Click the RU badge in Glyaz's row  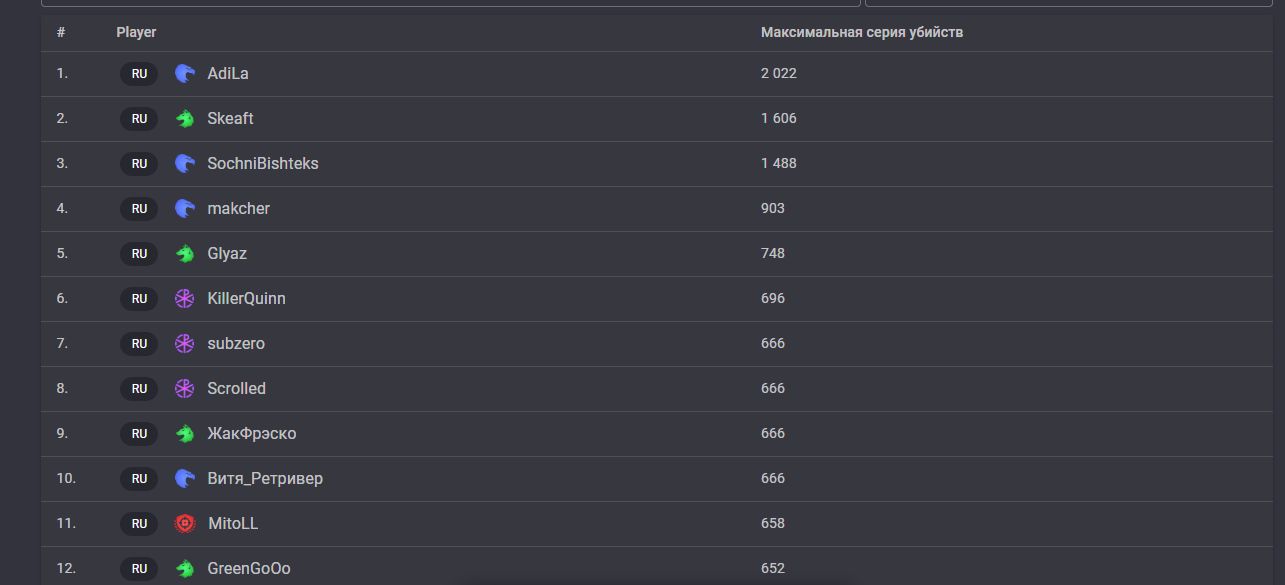139,254
